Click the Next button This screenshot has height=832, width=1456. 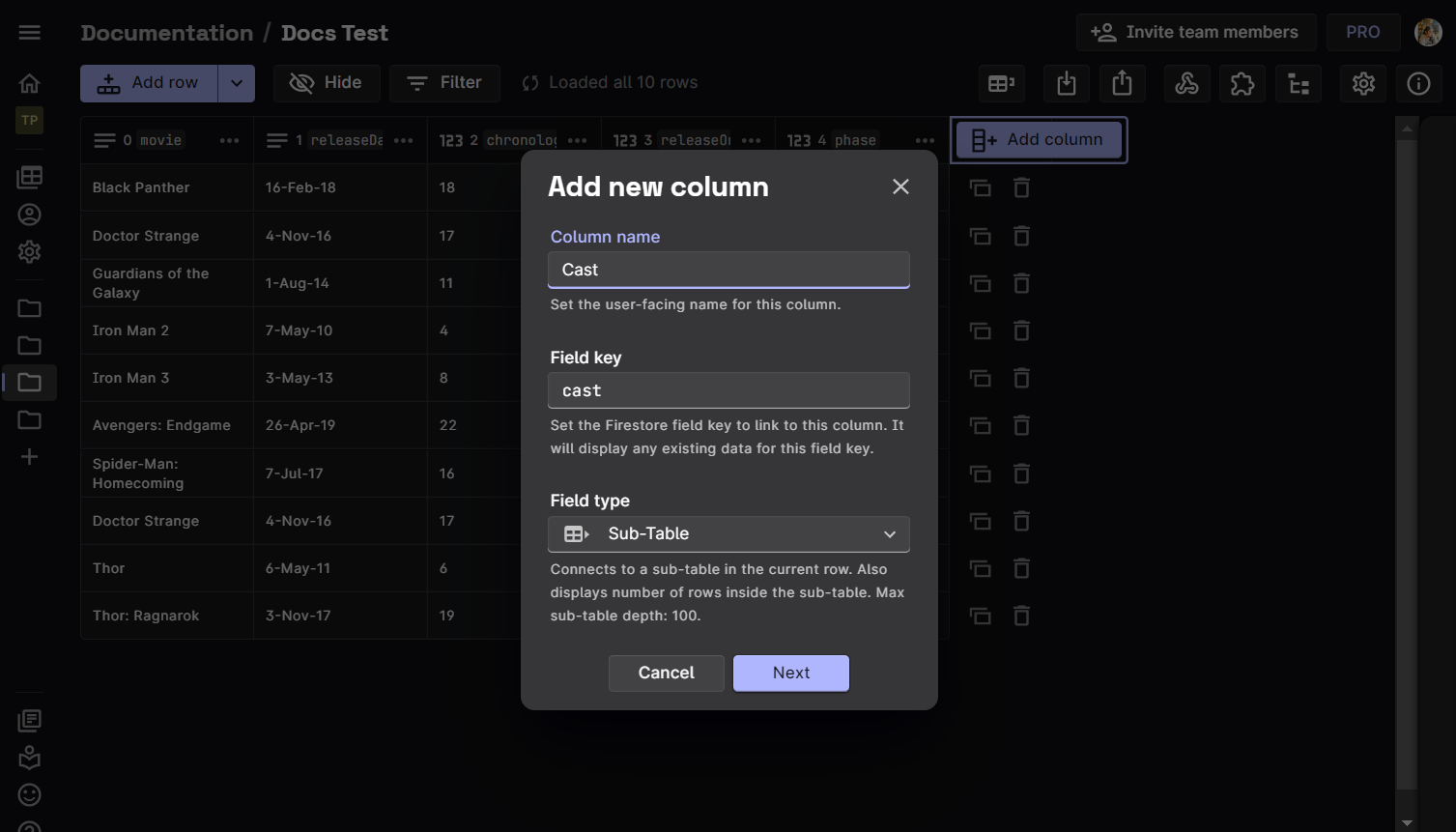tap(790, 673)
